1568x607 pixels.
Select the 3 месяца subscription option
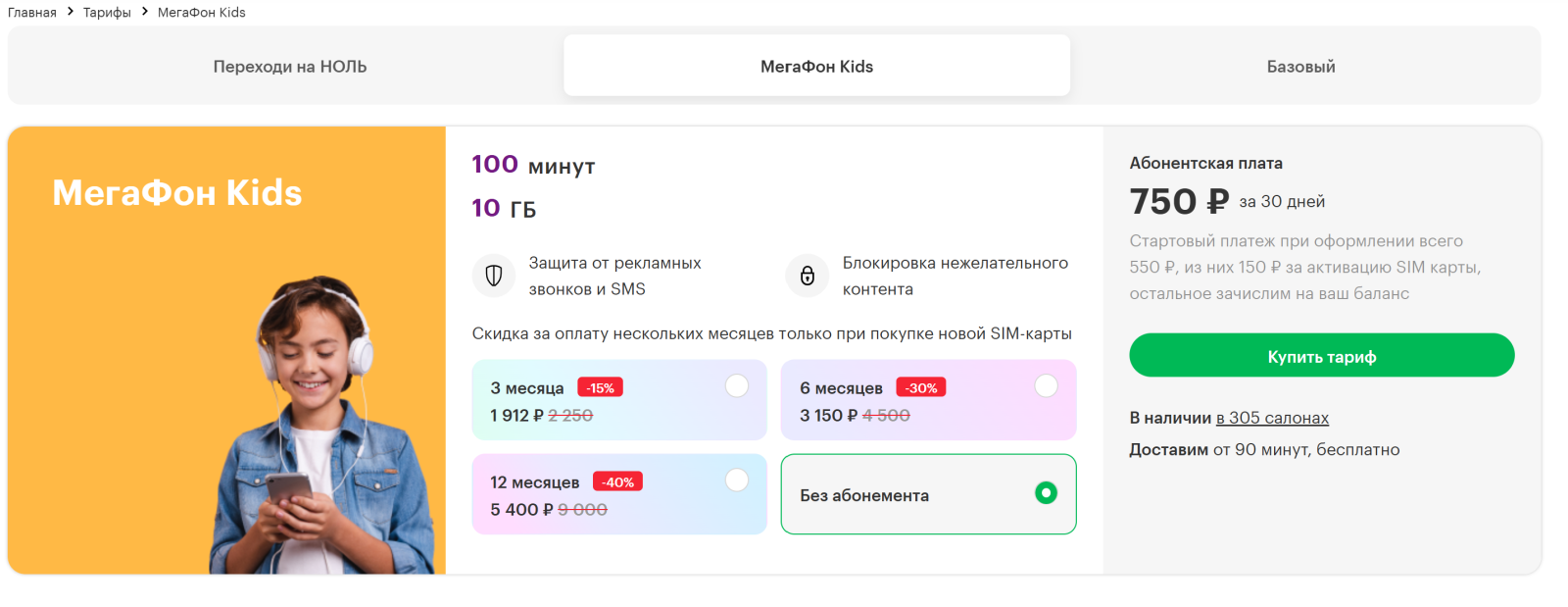click(736, 386)
